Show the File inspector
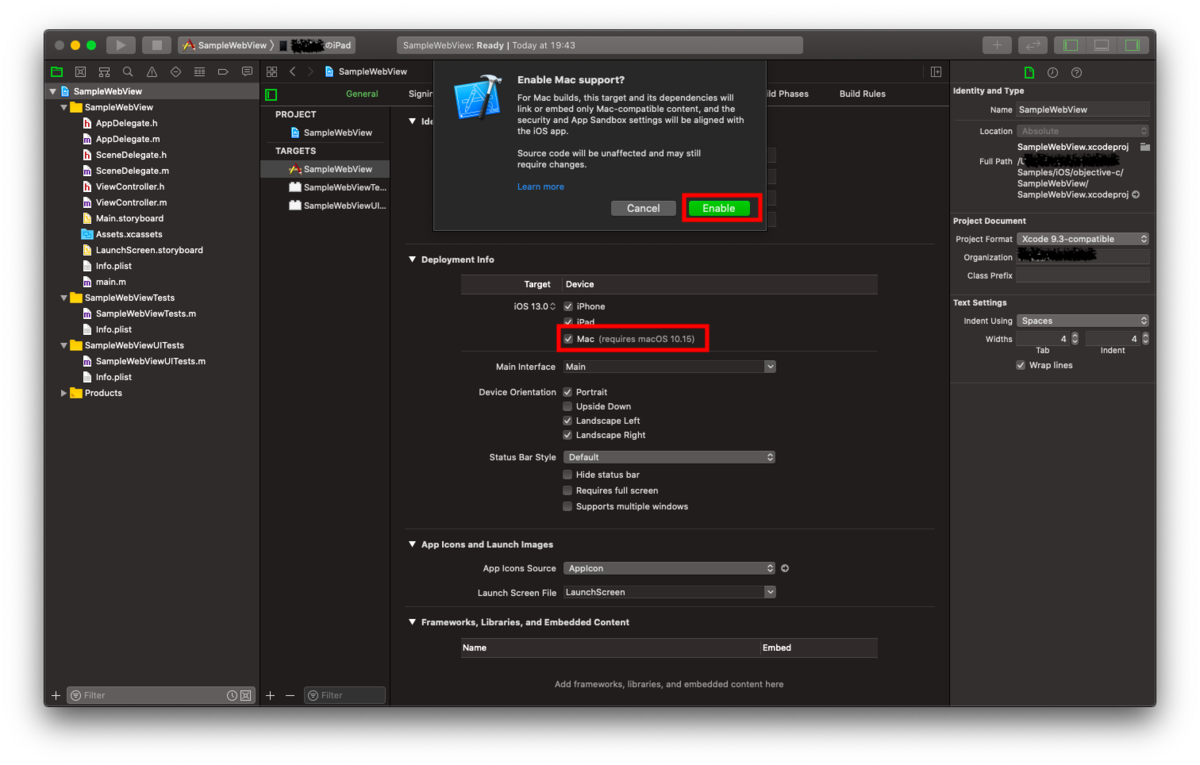The image size is (1200, 765). (1029, 72)
